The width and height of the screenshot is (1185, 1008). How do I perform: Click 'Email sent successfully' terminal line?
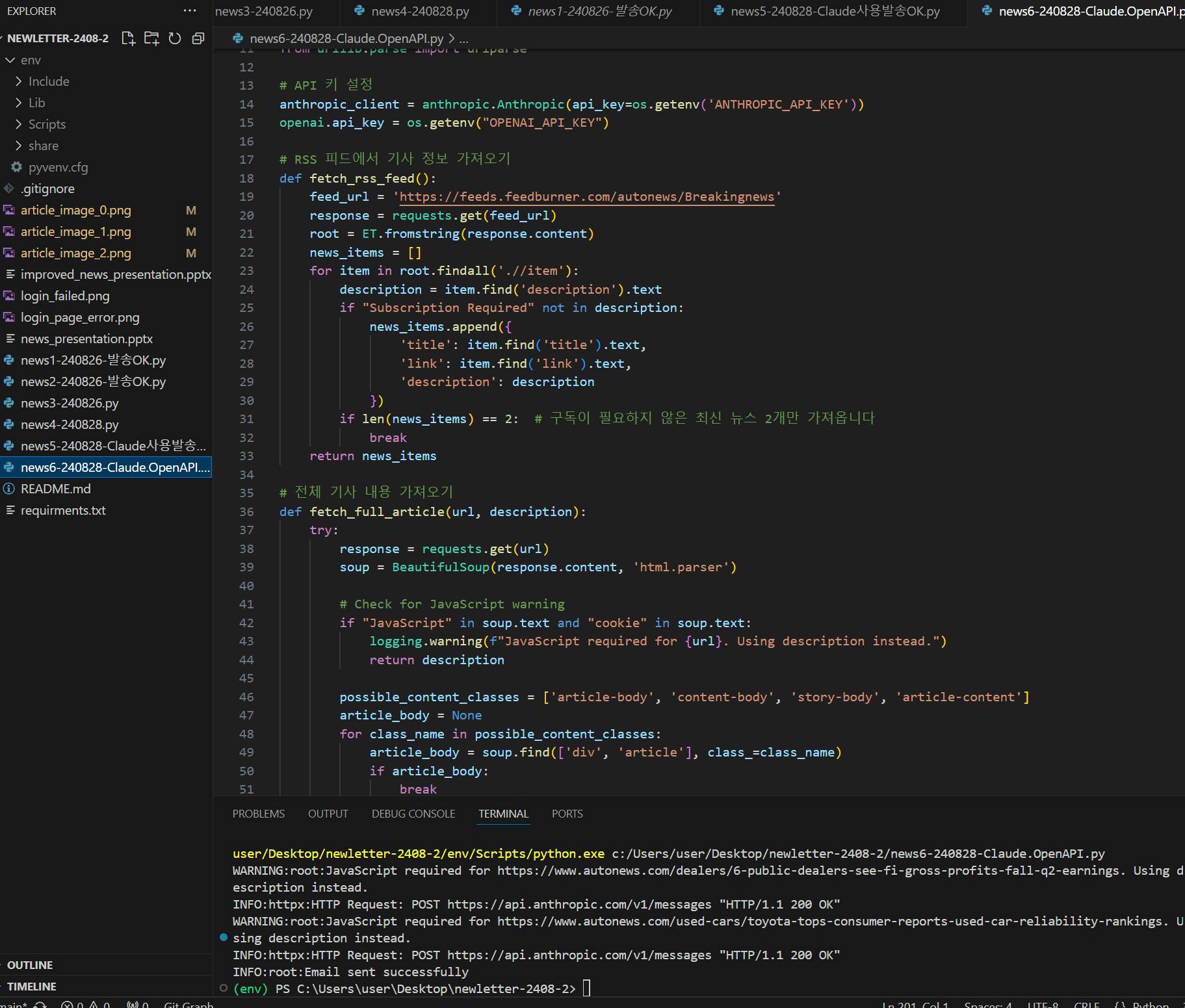350,972
